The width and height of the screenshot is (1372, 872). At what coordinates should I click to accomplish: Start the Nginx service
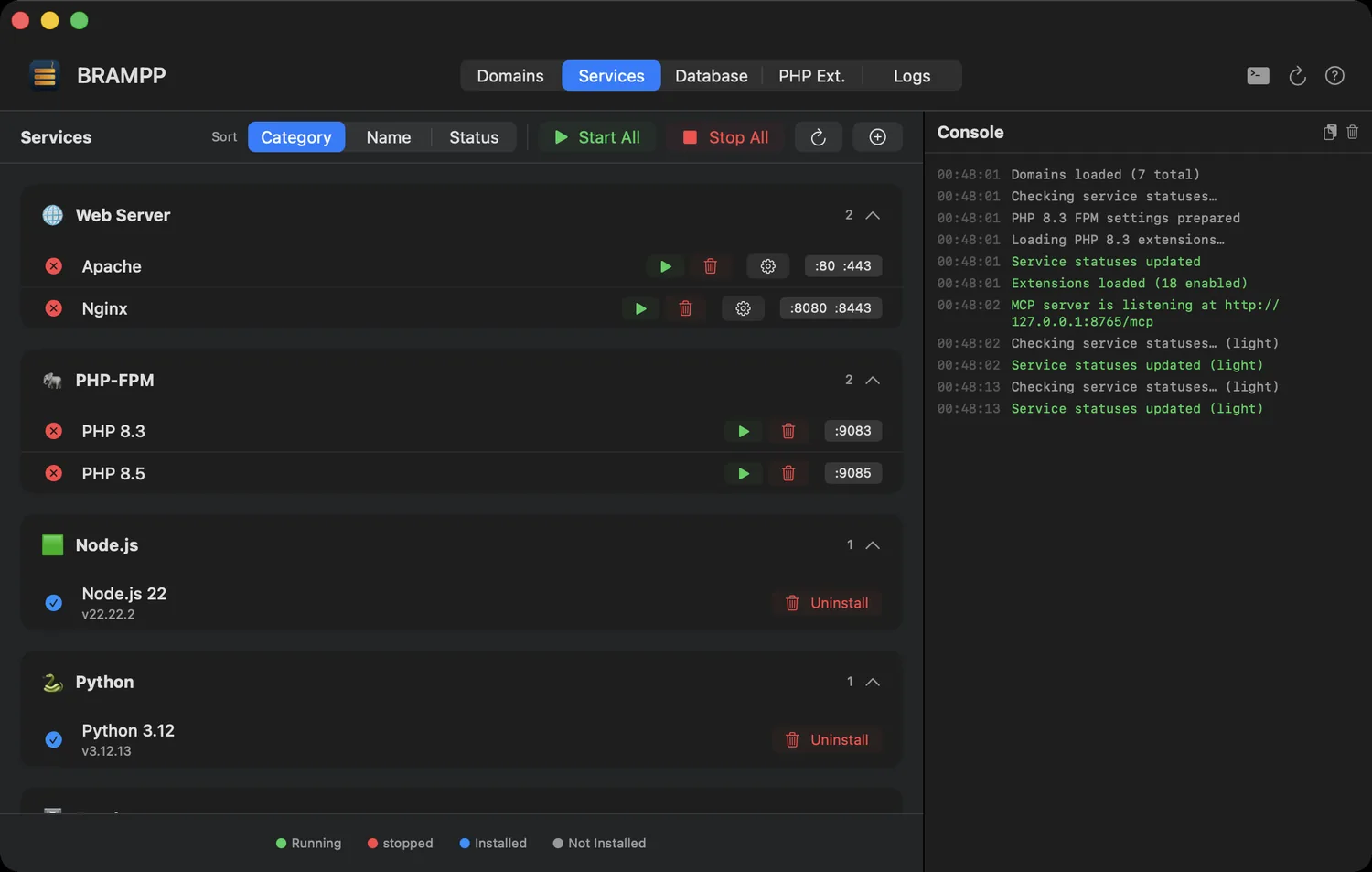click(640, 308)
